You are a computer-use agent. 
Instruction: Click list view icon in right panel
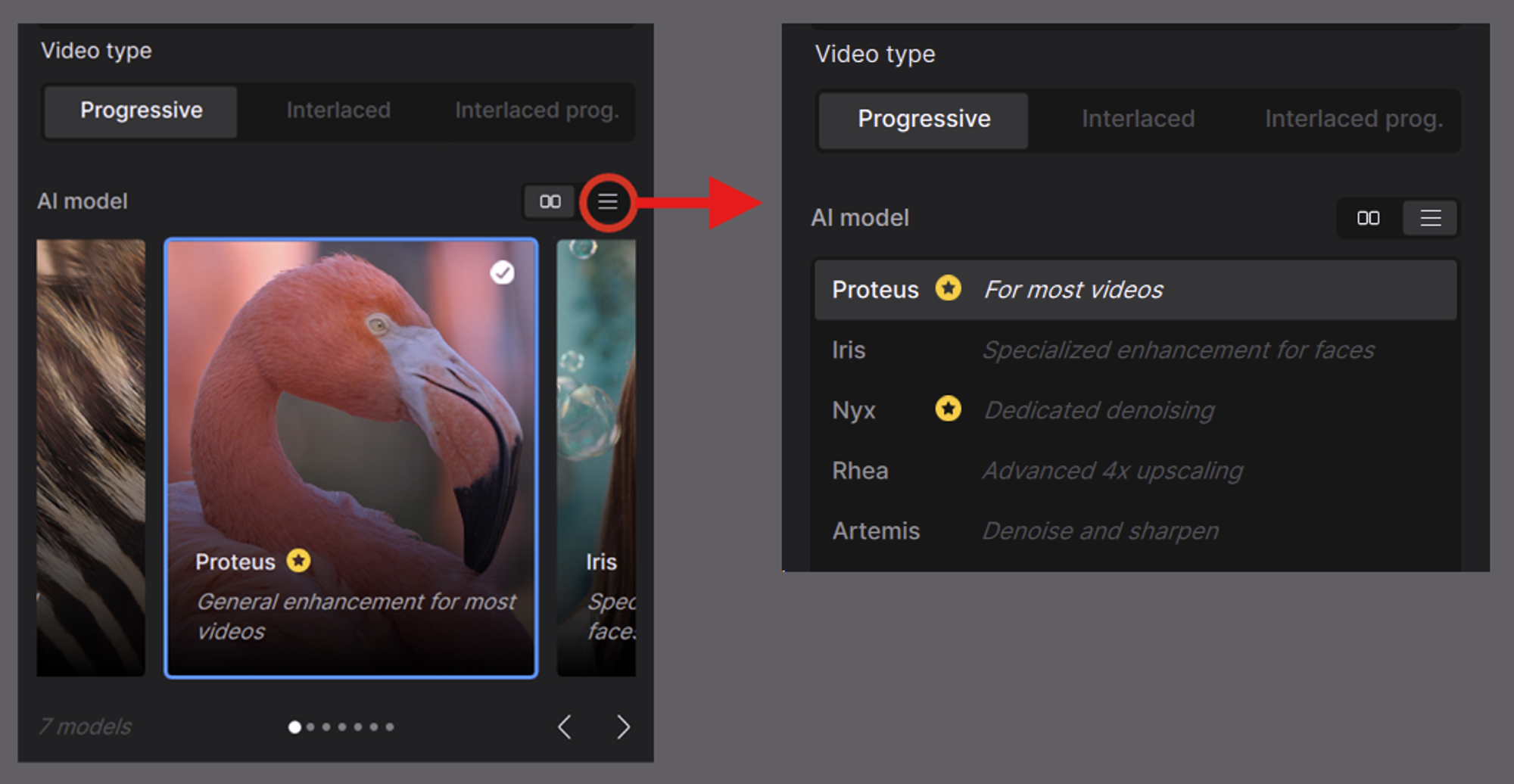[1430, 219]
